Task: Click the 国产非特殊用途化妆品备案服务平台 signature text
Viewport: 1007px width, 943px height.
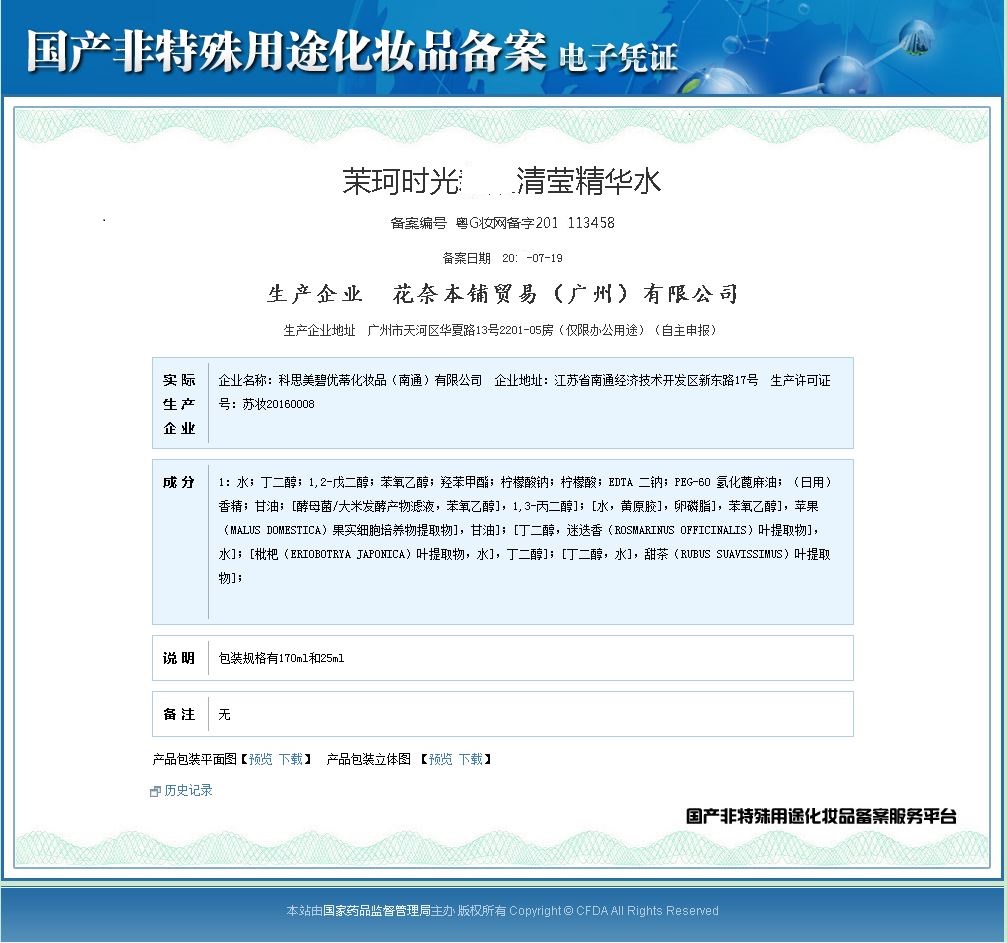Action: point(821,816)
